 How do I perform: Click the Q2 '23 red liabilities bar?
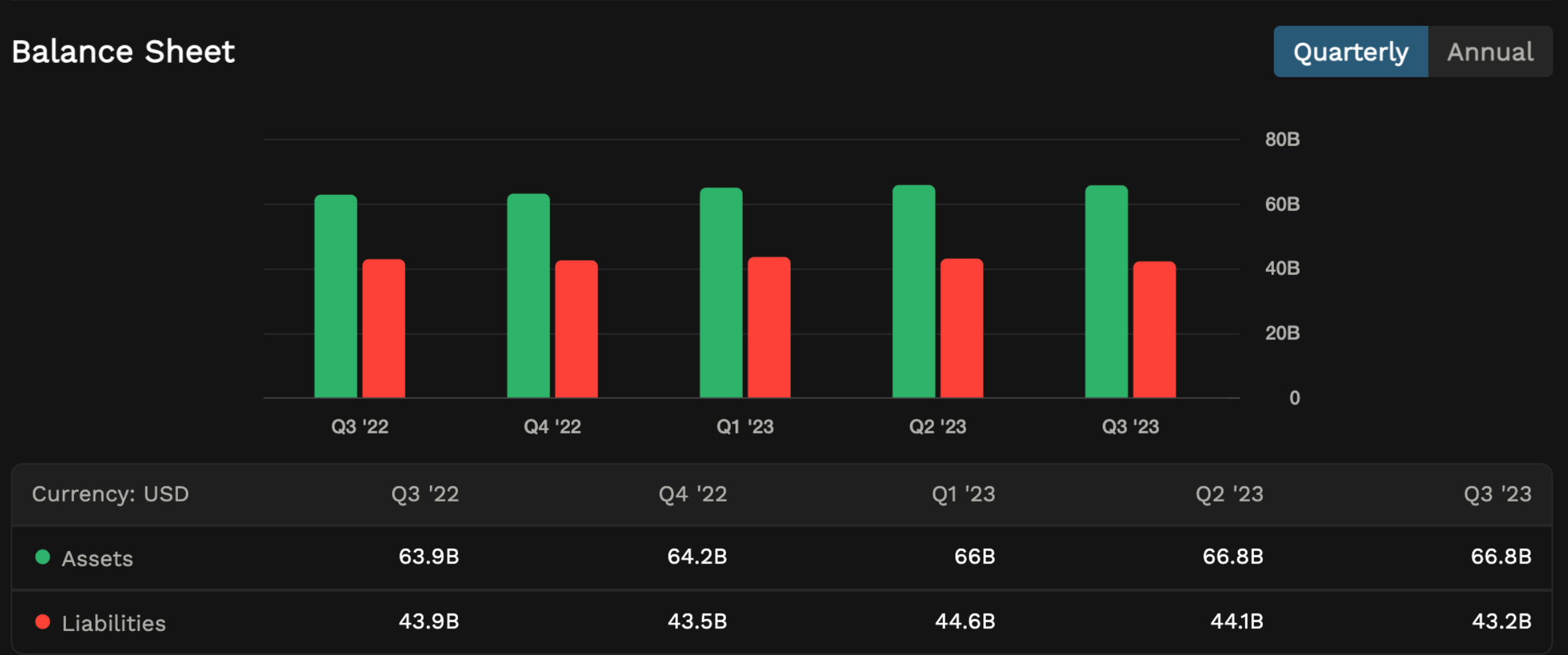[x=961, y=328]
